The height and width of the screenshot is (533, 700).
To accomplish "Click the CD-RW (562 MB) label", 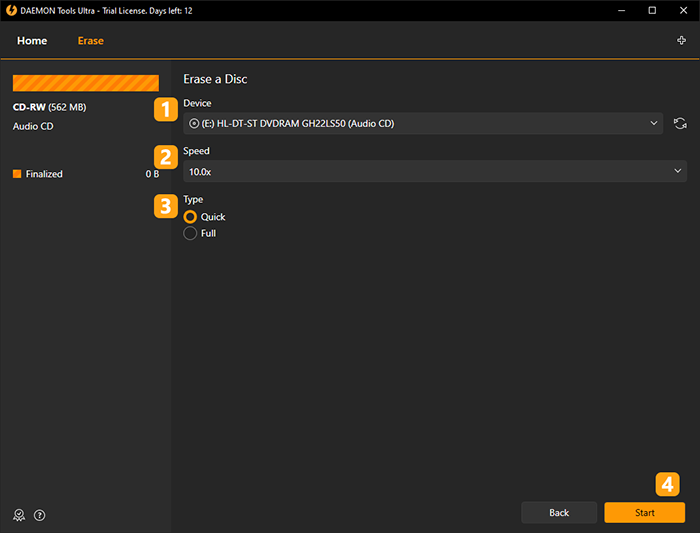I will 50,107.
